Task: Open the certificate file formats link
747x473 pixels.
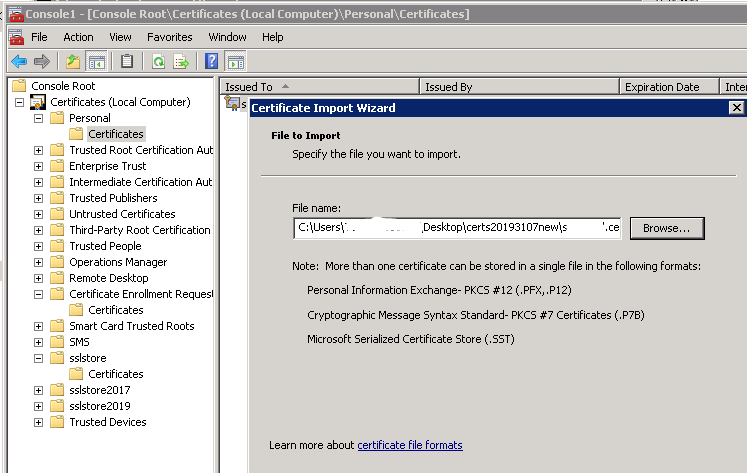Action: point(410,445)
